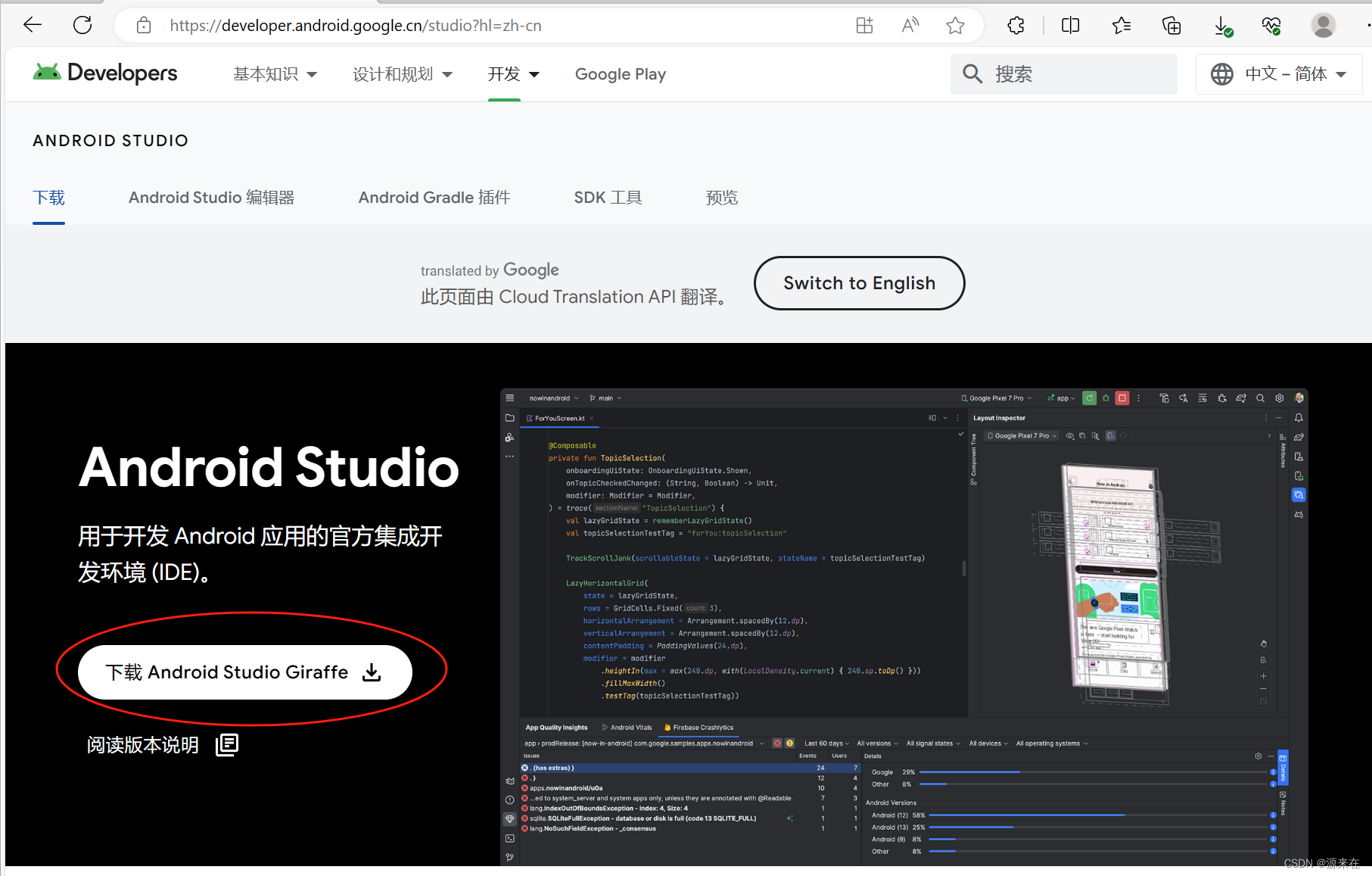Open browser Collections
Image resolution: width=1372 pixels, height=876 pixels.
coord(1171,26)
